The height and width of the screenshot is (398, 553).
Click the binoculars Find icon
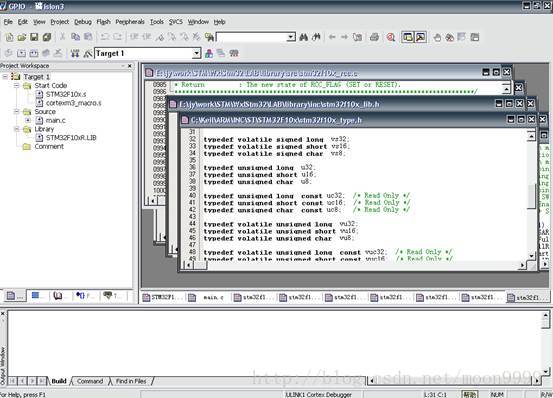pos(303,37)
